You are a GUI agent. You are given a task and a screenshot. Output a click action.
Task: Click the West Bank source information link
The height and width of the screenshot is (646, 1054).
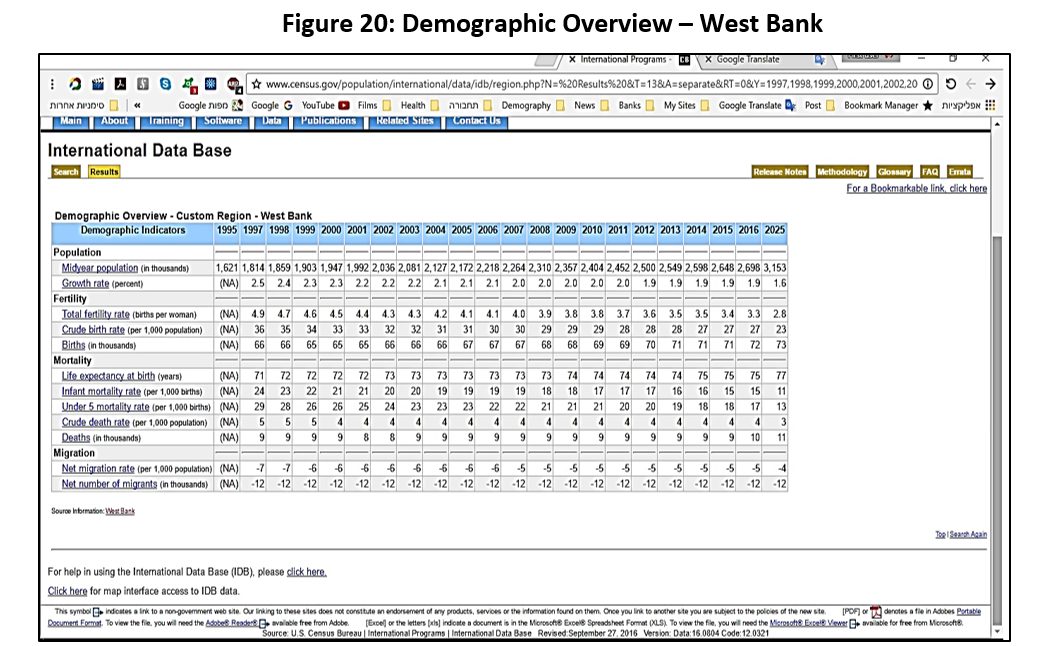[x=120, y=512]
